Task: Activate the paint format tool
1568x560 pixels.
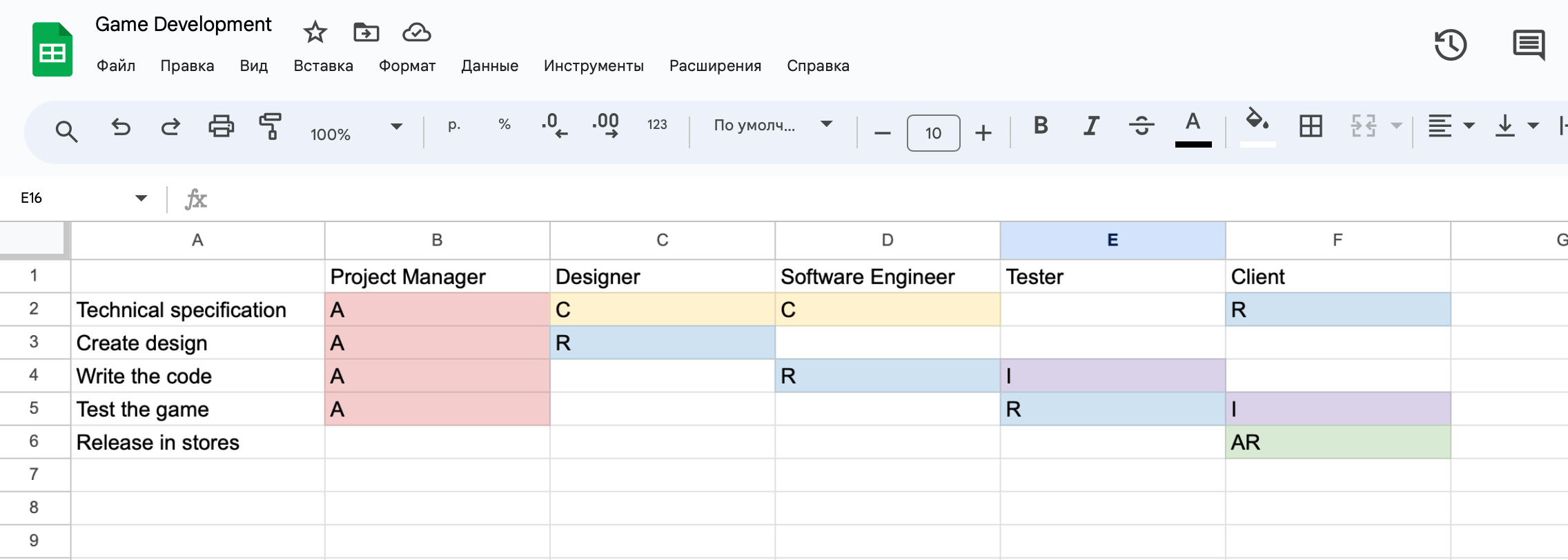Action: [x=271, y=127]
